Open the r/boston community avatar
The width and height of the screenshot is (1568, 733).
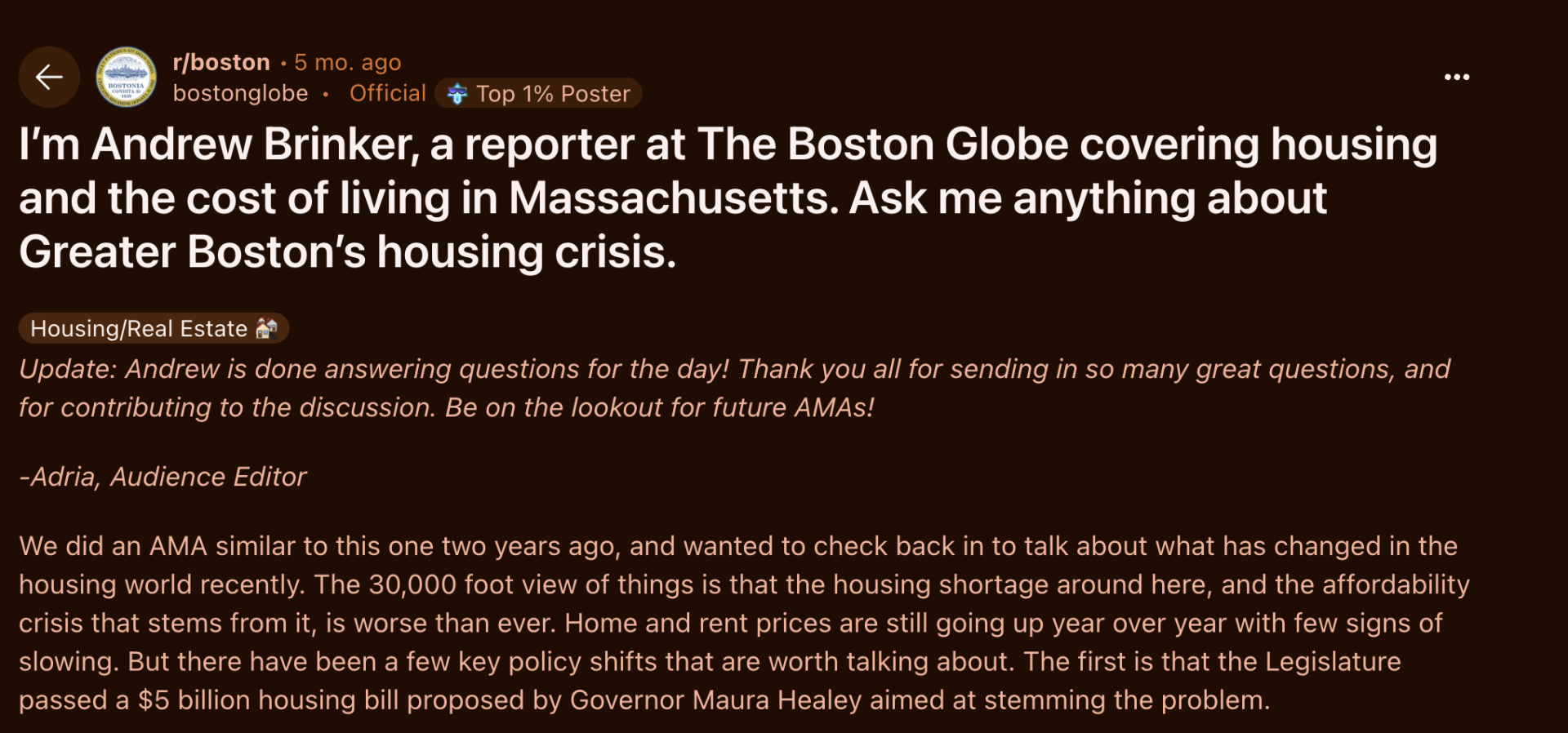click(126, 77)
